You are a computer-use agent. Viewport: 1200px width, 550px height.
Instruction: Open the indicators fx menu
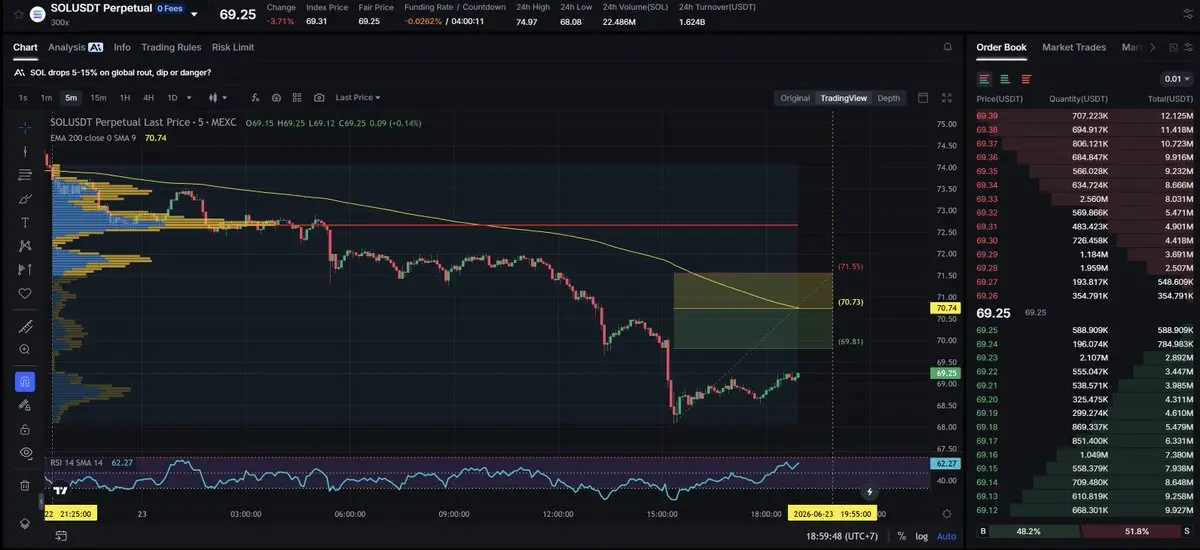coord(255,98)
